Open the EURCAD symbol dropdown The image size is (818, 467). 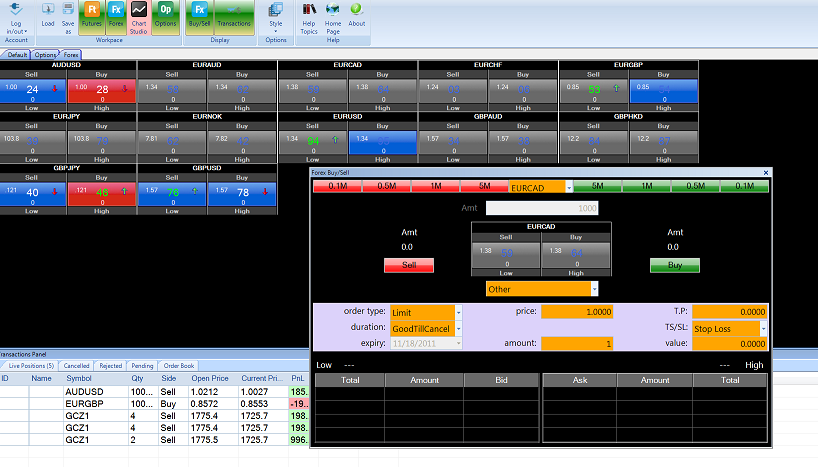click(x=569, y=187)
